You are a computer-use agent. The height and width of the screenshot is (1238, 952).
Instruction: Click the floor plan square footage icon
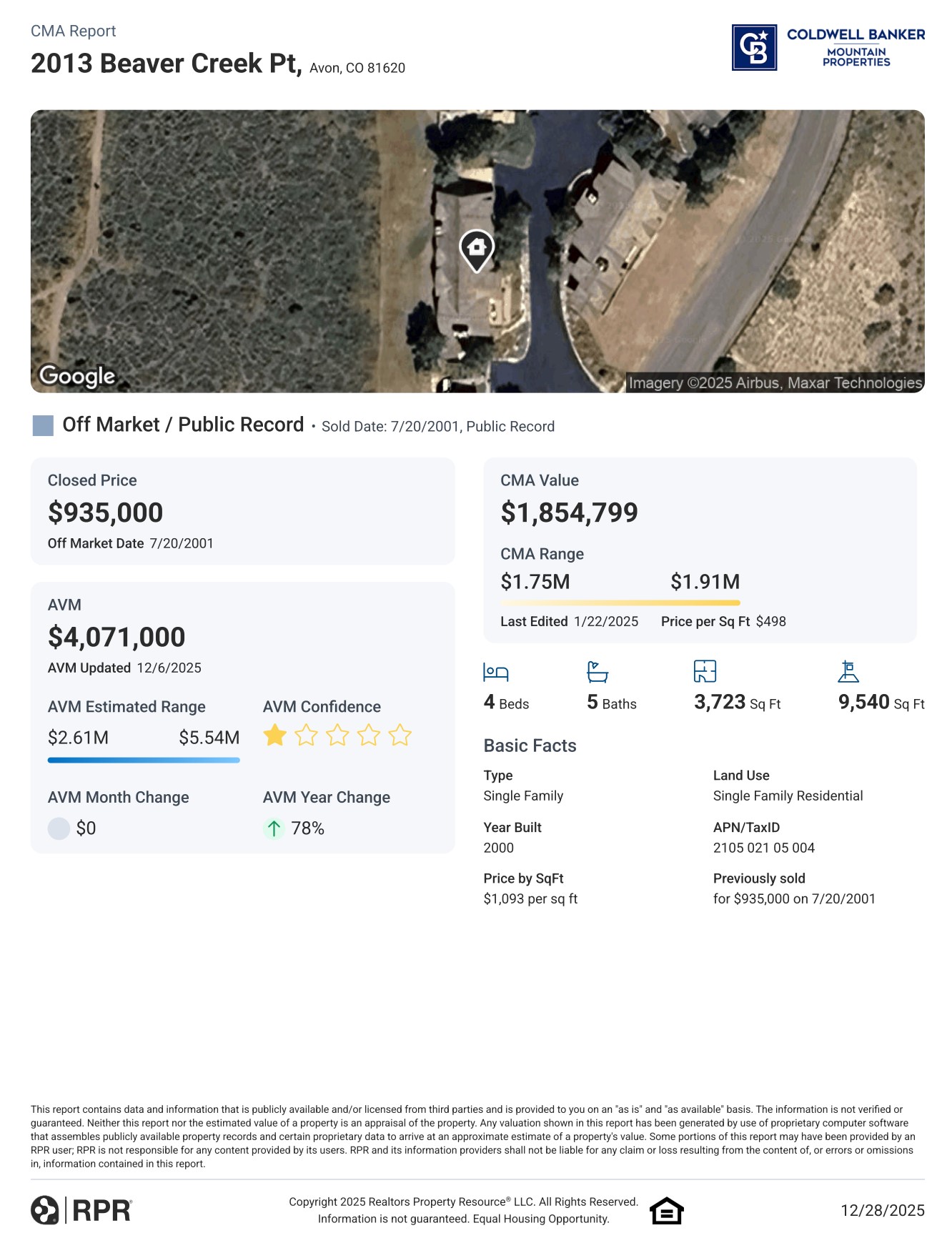point(705,671)
